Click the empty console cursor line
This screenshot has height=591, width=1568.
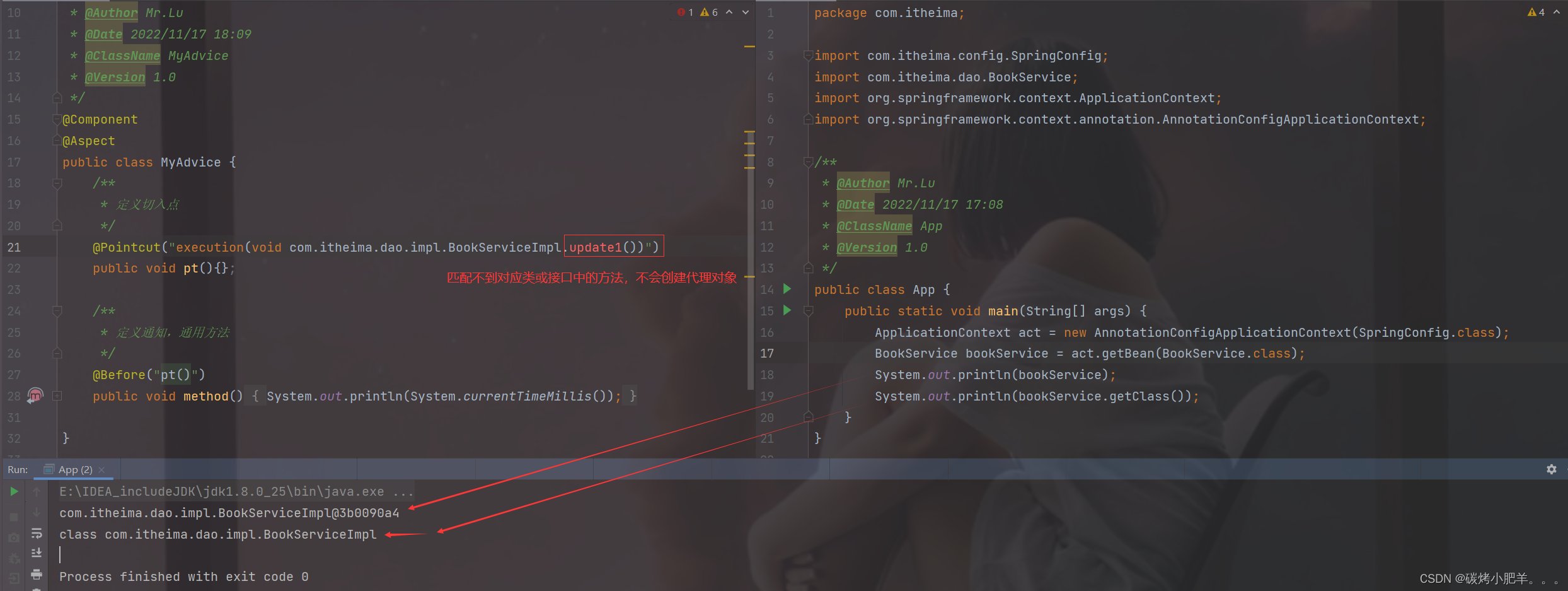[x=61, y=555]
